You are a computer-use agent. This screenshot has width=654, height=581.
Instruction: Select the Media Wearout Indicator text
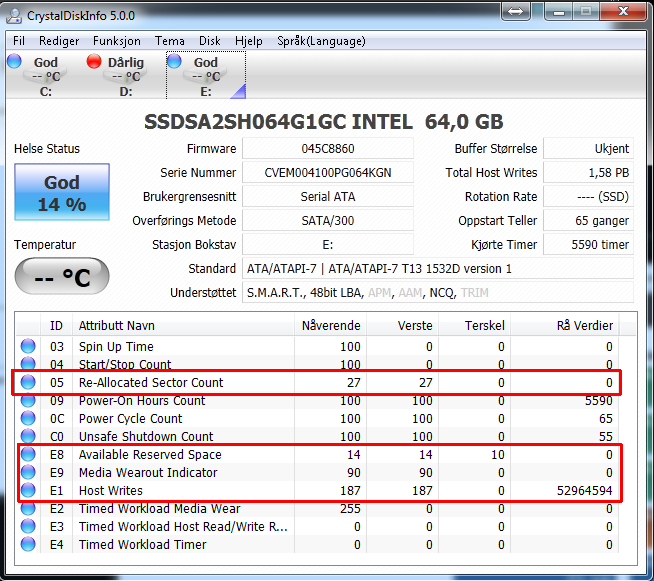click(148, 473)
